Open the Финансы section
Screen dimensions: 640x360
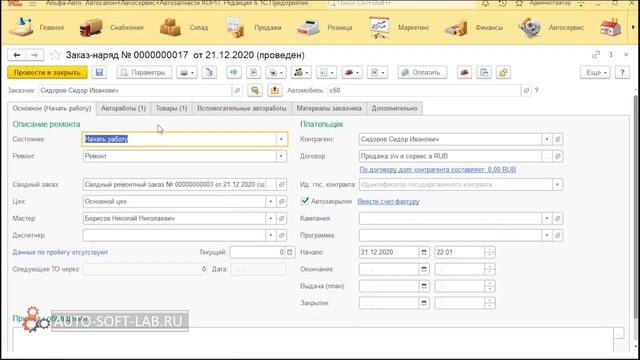click(x=473, y=27)
